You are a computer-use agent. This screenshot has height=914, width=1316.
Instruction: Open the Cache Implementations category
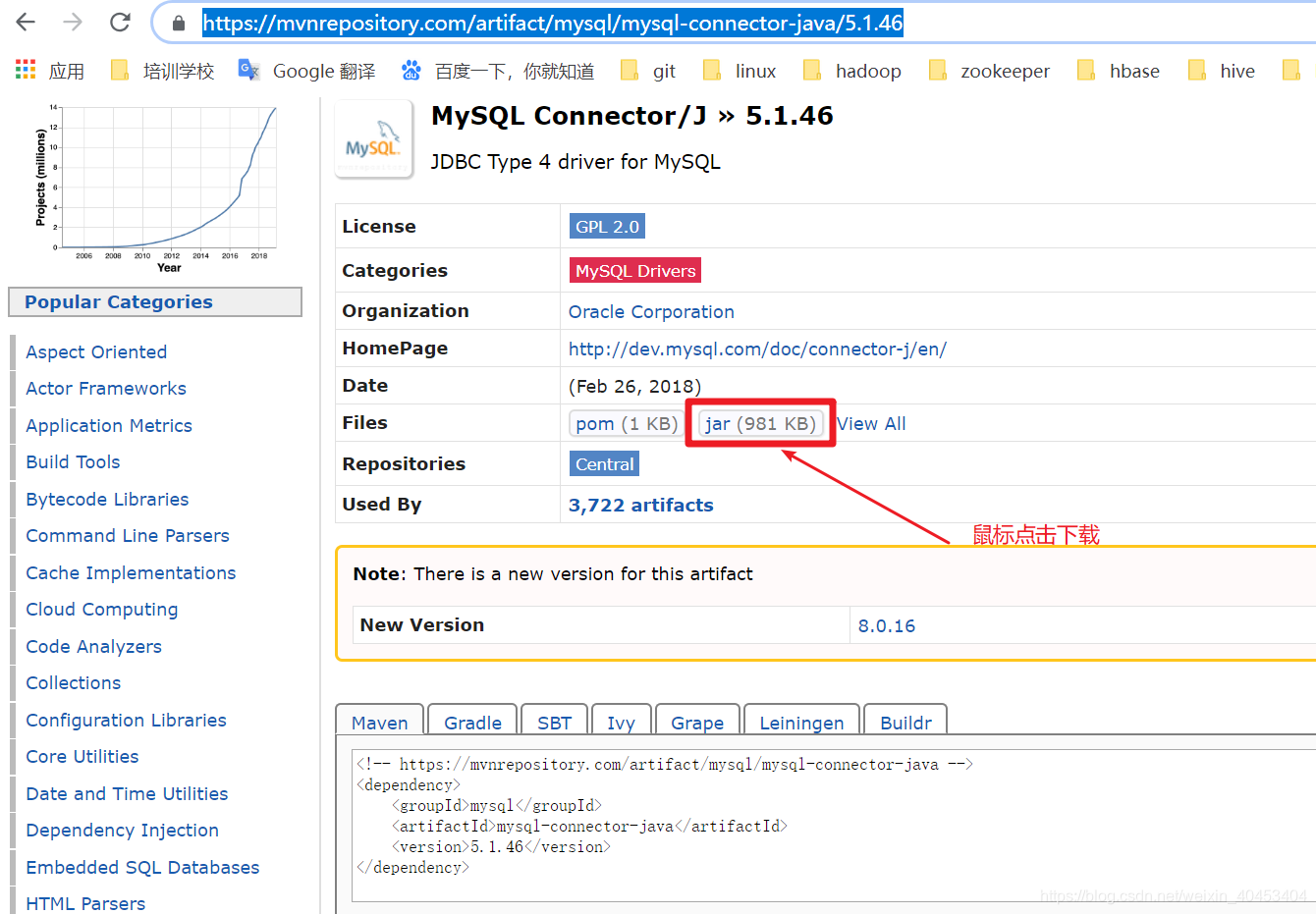(x=131, y=572)
